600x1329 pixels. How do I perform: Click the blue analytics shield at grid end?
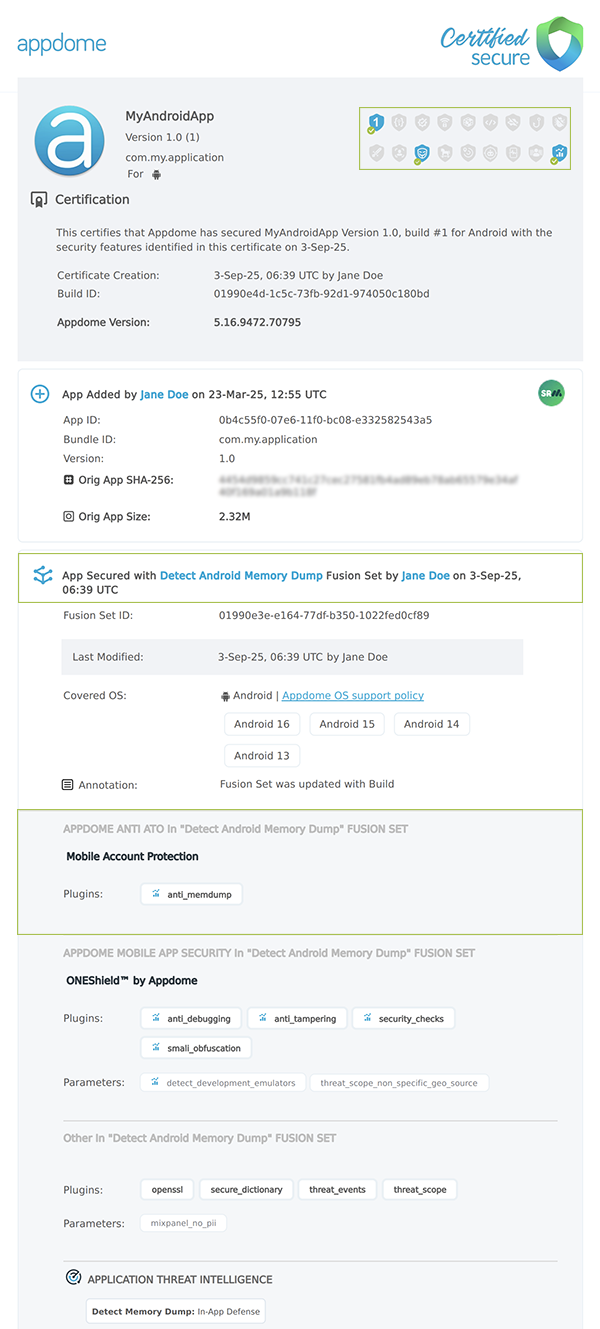coord(558,151)
